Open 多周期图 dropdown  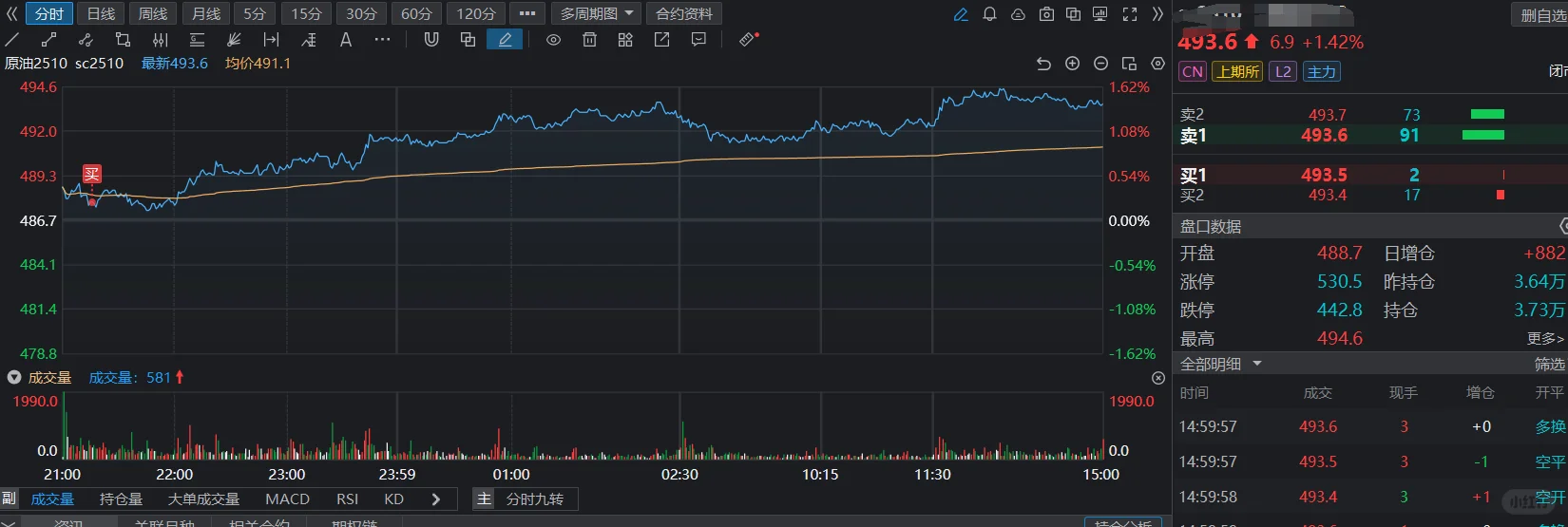(596, 14)
